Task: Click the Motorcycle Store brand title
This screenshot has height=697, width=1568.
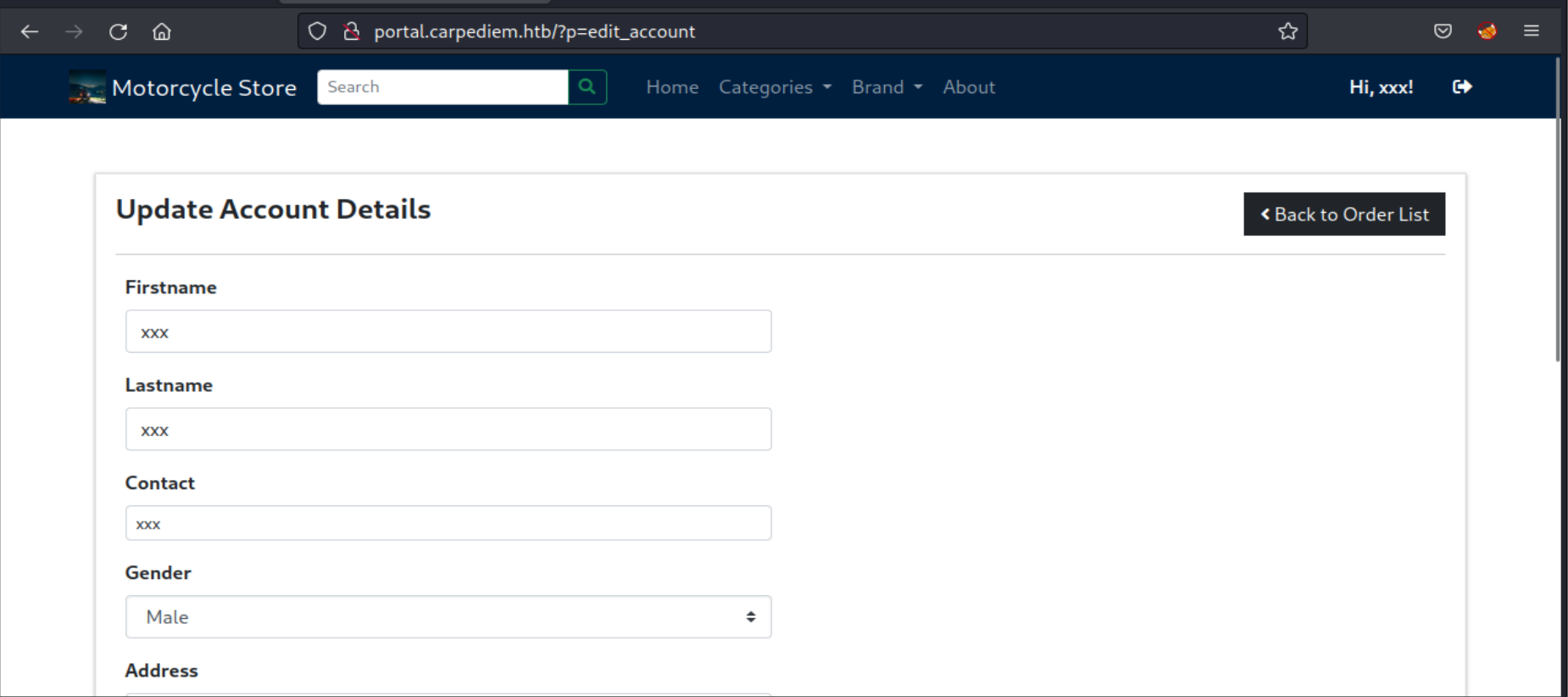Action: tap(204, 87)
